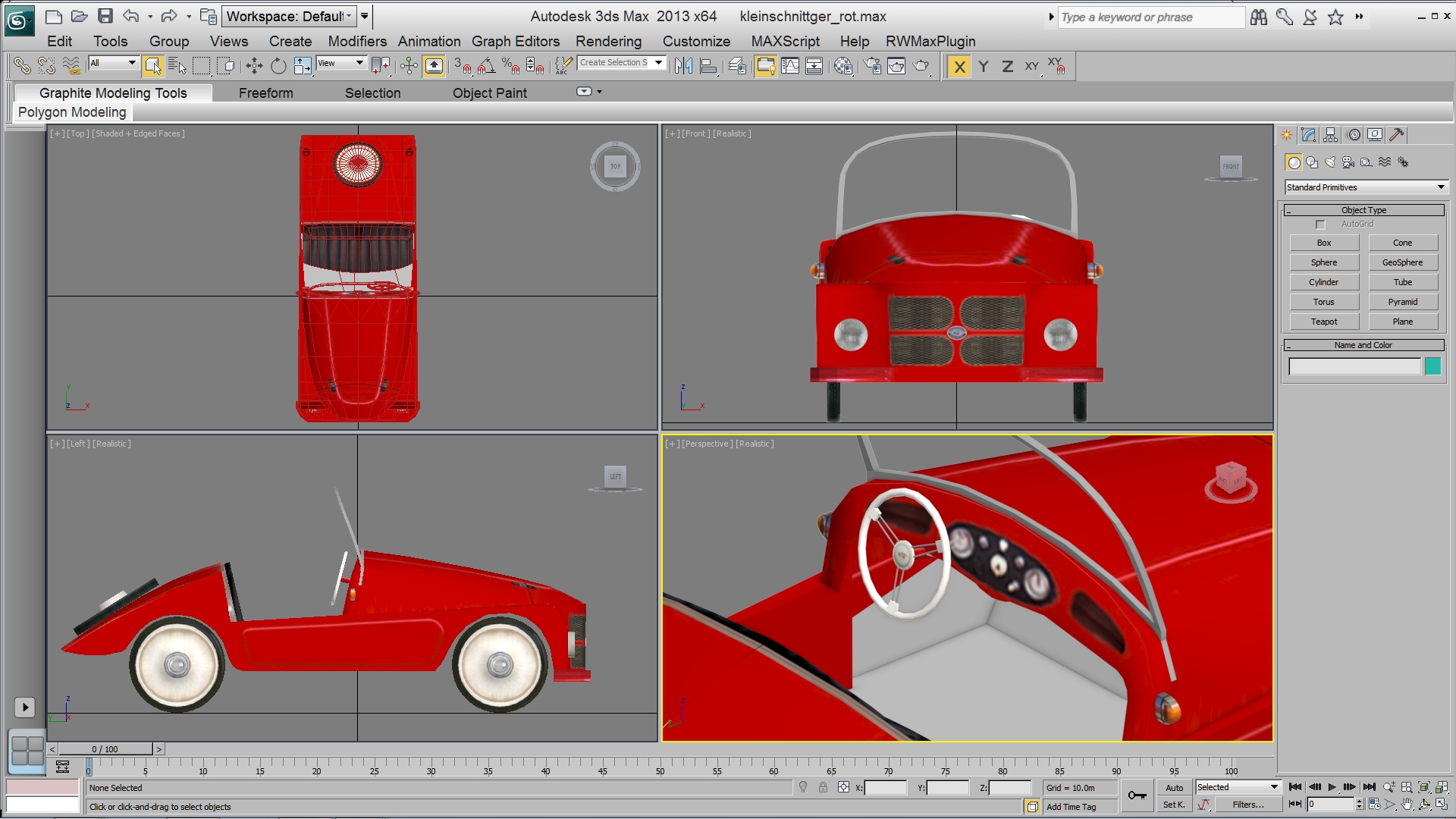Activate the Rotate tool
Image resolution: width=1456 pixels, height=819 pixels.
(278, 67)
